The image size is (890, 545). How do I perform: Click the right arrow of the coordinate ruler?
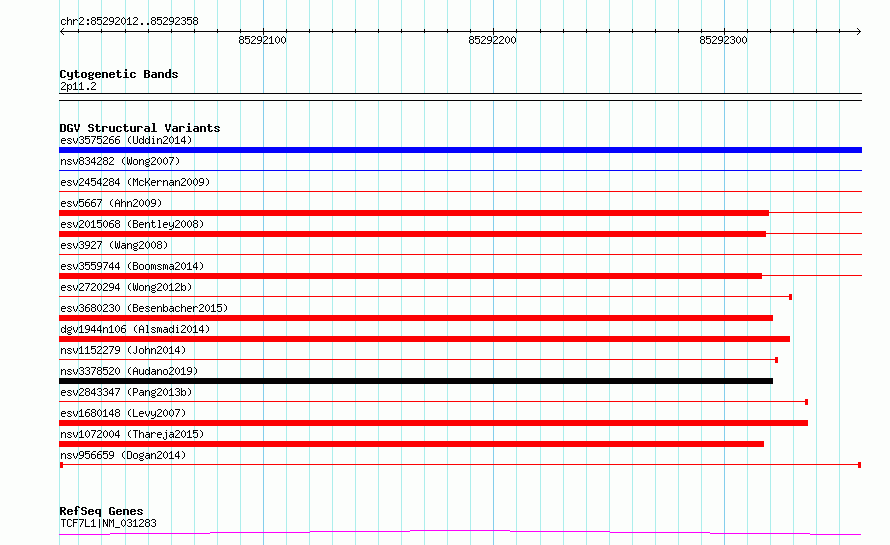[858, 32]
